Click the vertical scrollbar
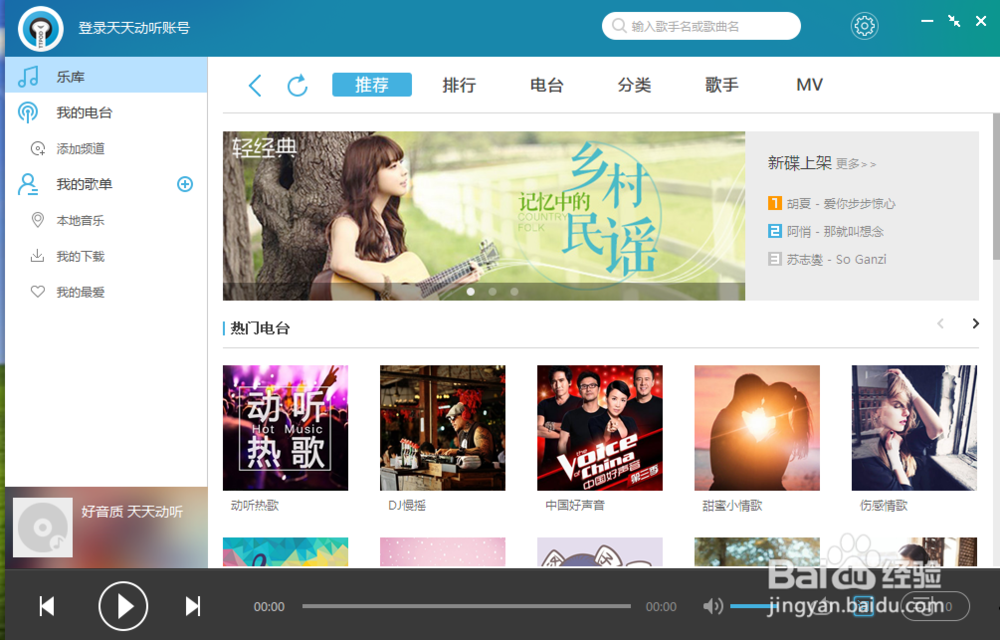1000x640 pixels. [x=996, y=186]
